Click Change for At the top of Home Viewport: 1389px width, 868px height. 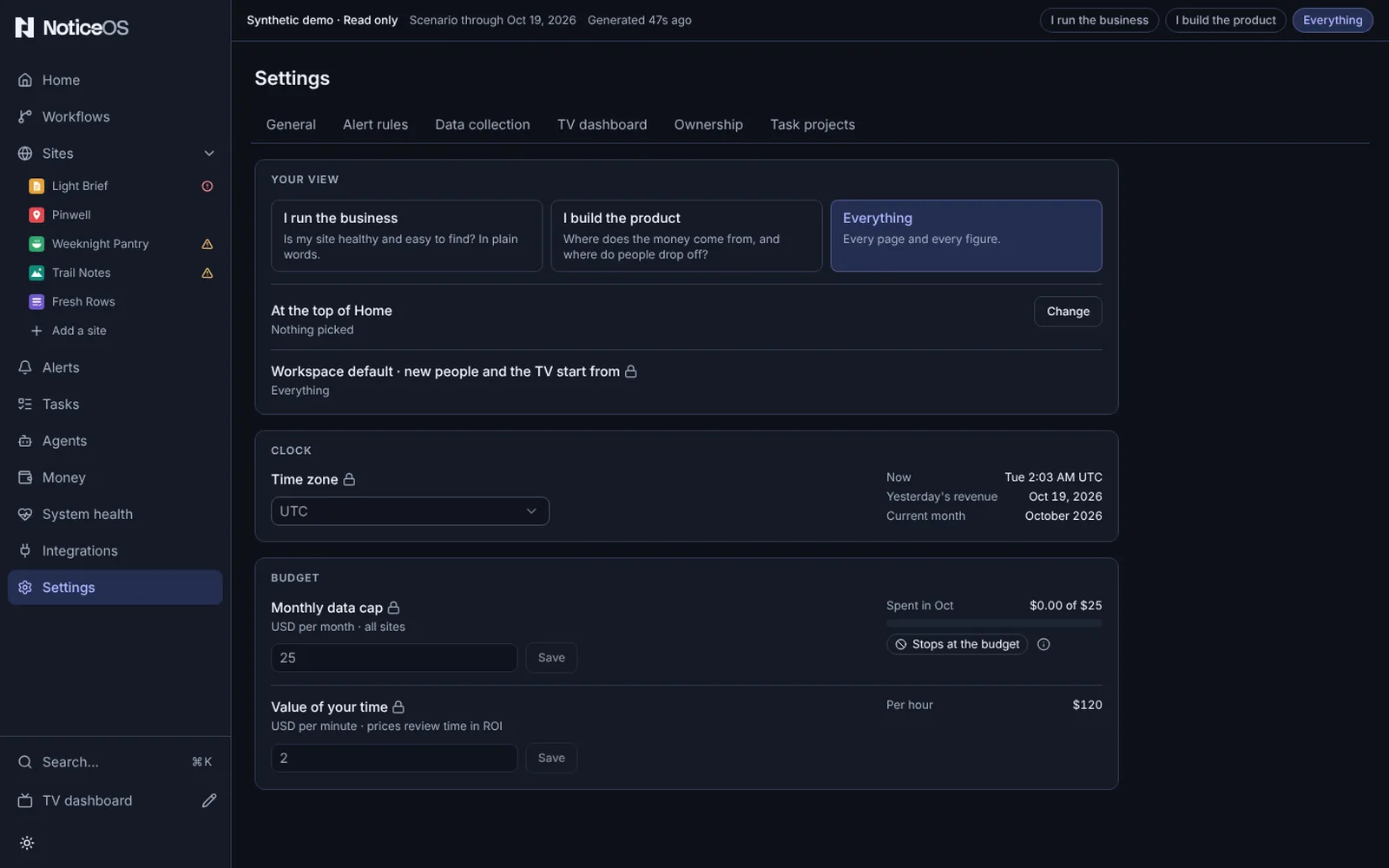1068,312
